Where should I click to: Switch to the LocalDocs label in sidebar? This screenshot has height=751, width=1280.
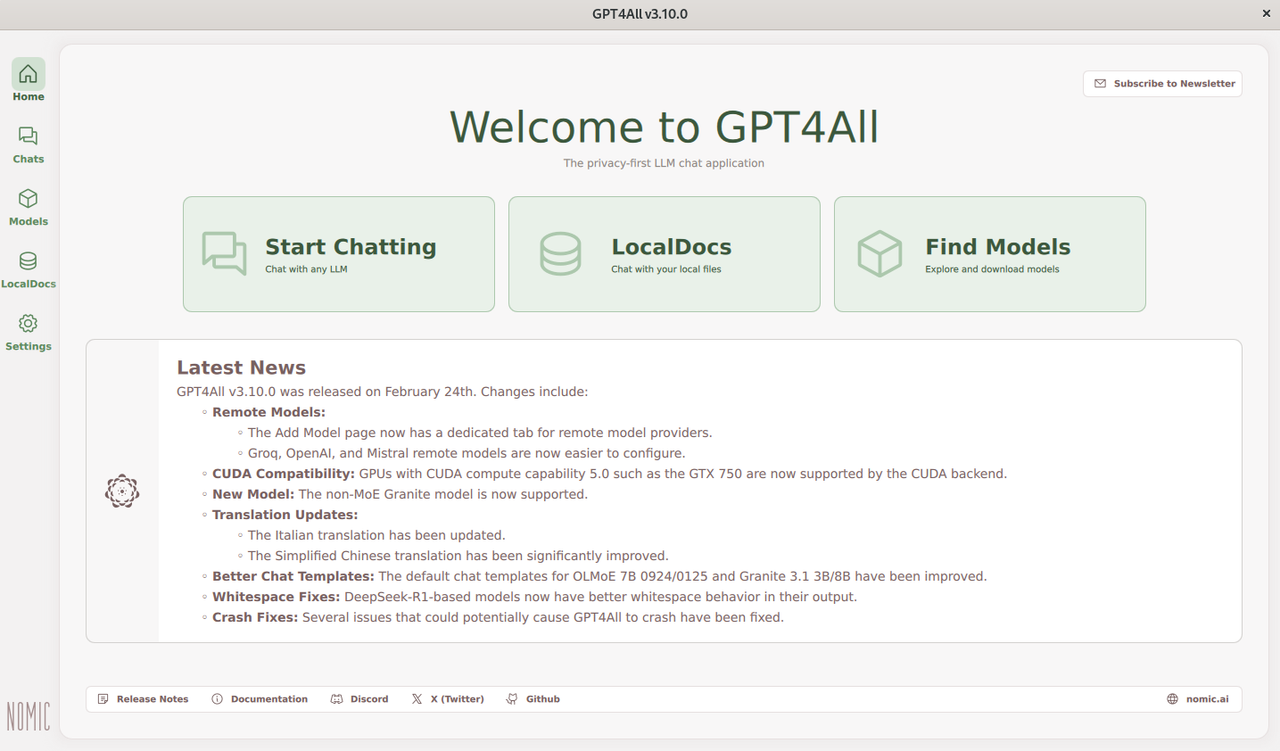tap(28, 284)
